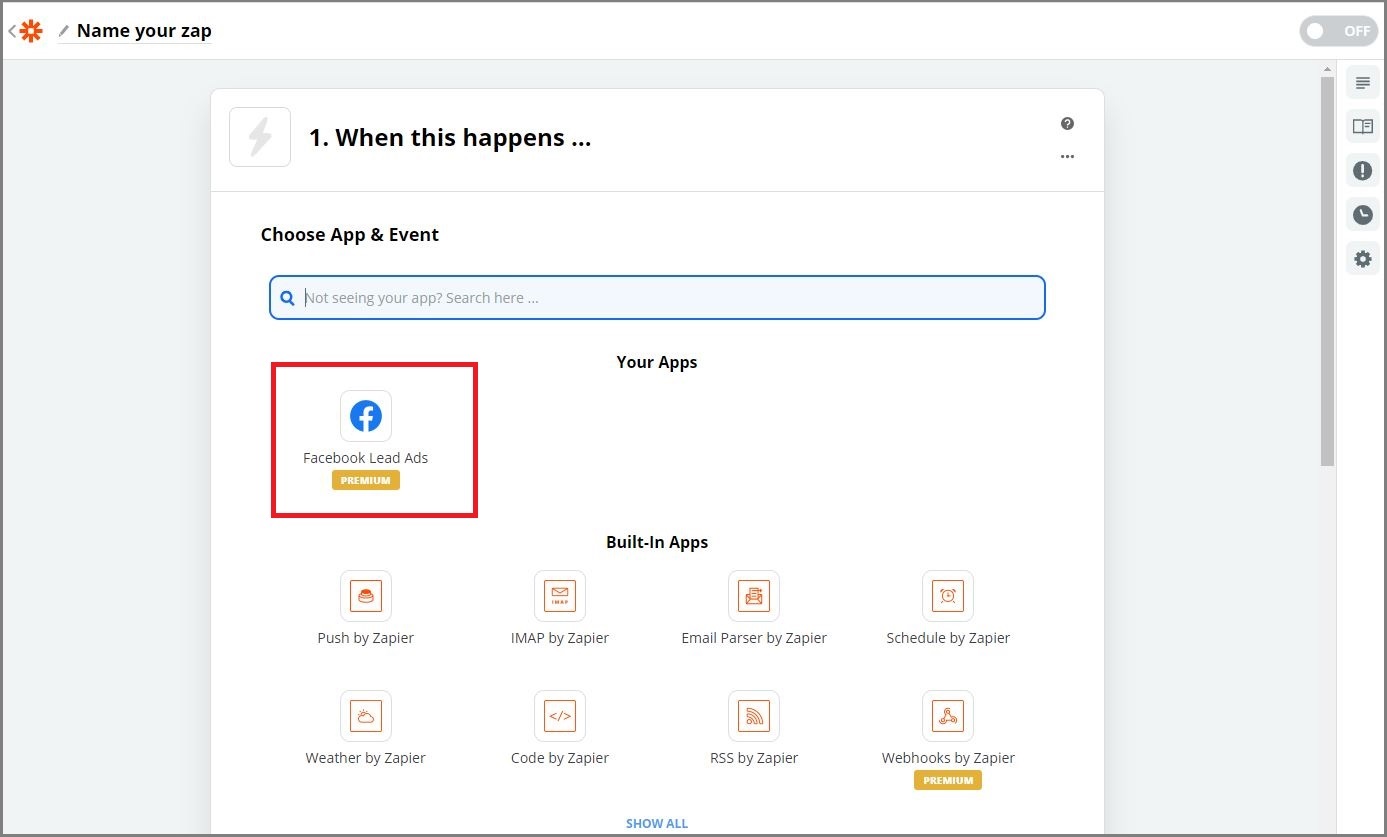
Task: Click the '1. When this happens ...' heading
Action: [x=450, y=138]
